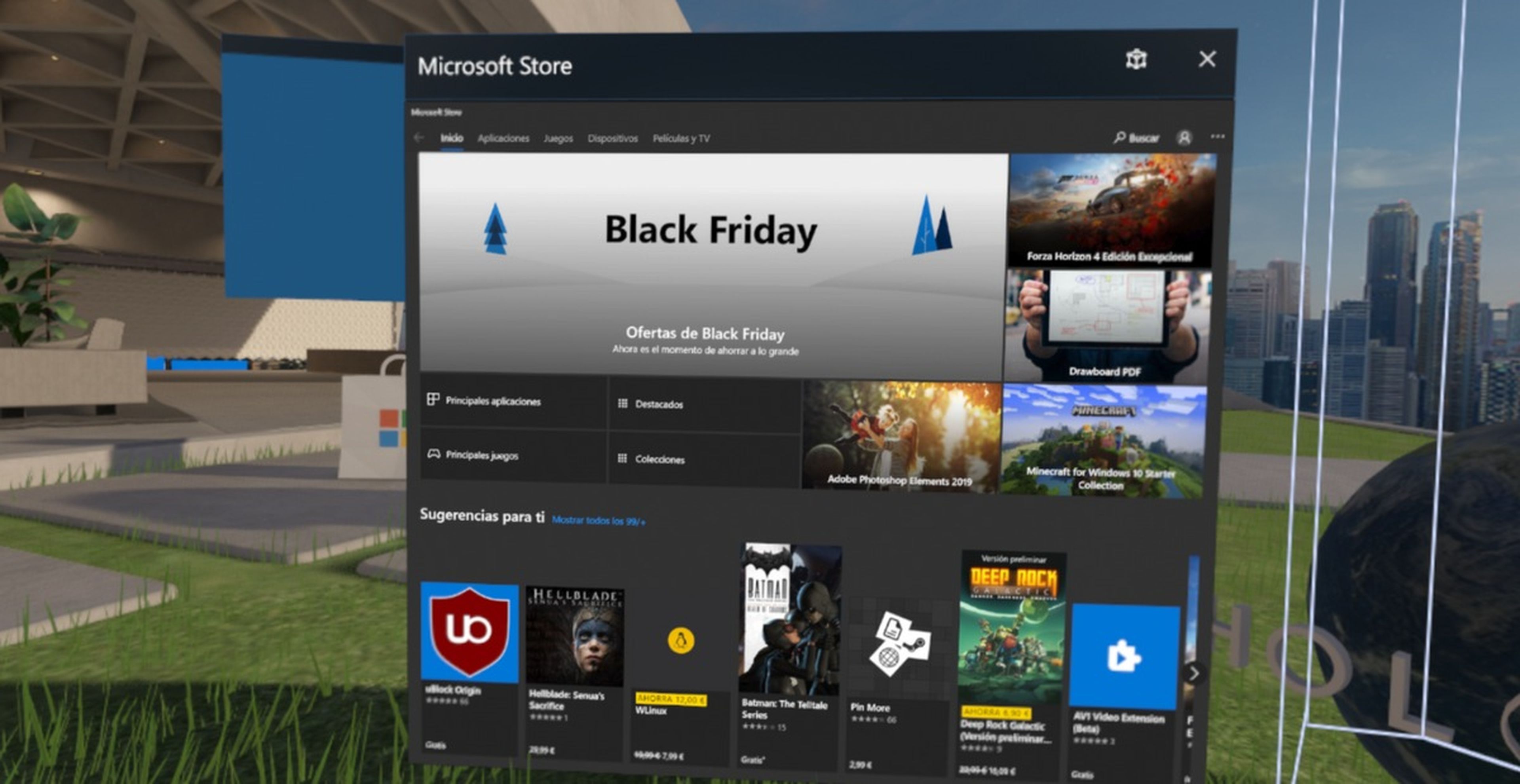Image resolution: width=1520 pixels, height=784 pixels.
Task: Click 'AV1 Video Extension (Beta)' title text
Action: tap(1118, 723)
